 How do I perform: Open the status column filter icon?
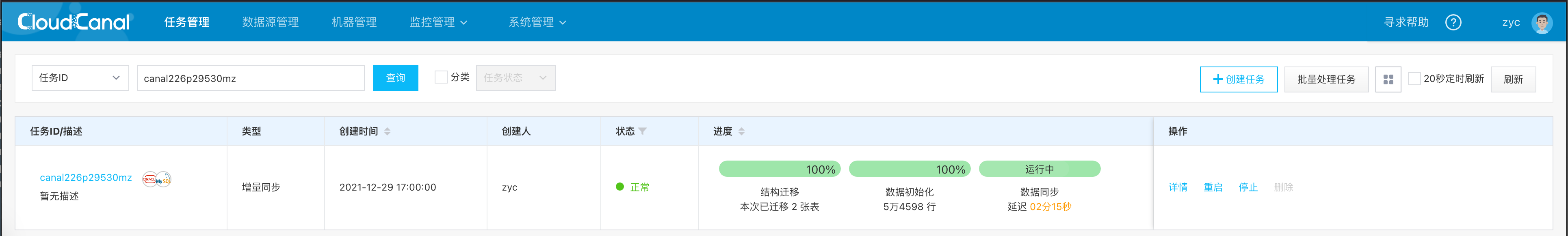click(643, 131)
